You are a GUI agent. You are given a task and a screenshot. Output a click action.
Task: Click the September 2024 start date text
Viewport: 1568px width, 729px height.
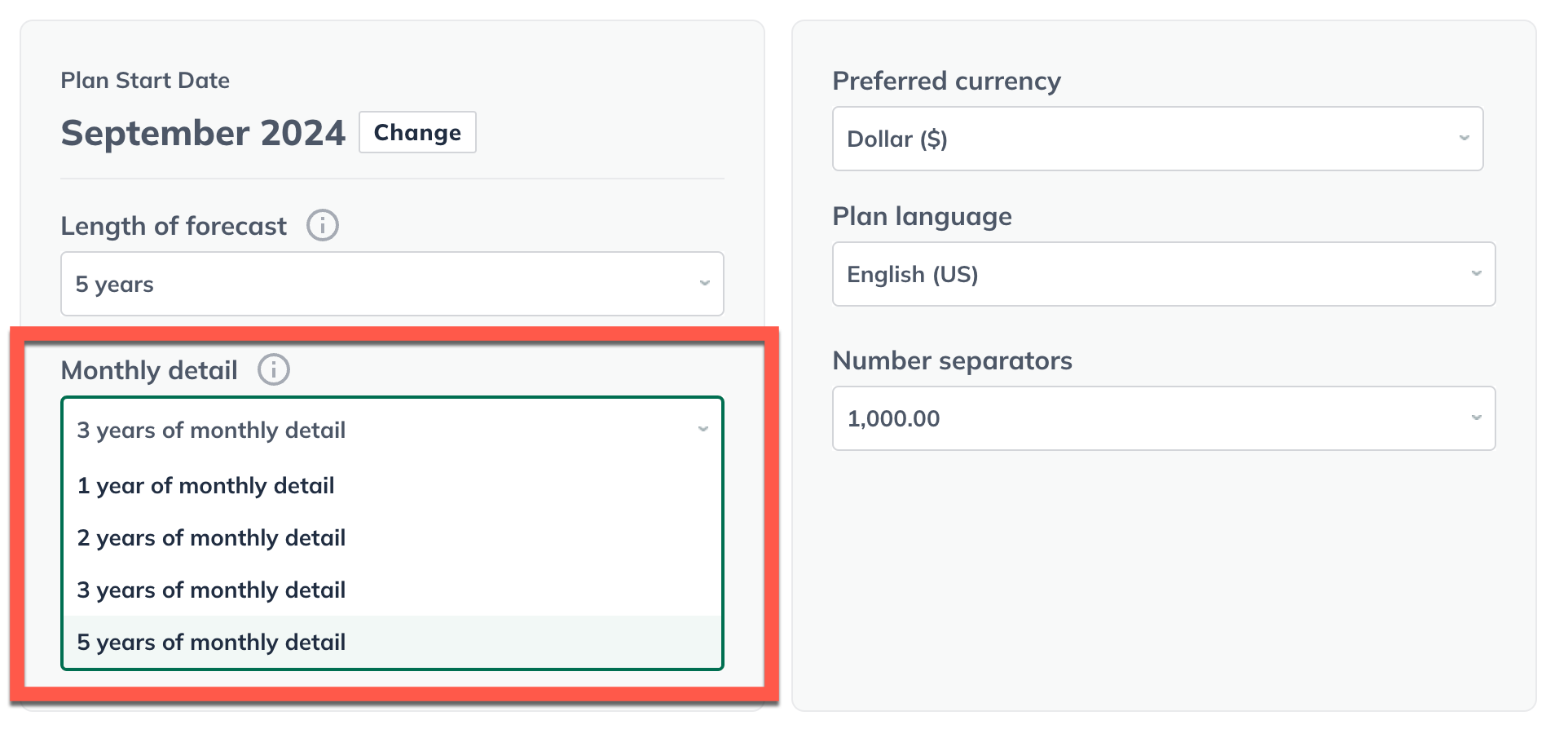(x=203, y=133)
